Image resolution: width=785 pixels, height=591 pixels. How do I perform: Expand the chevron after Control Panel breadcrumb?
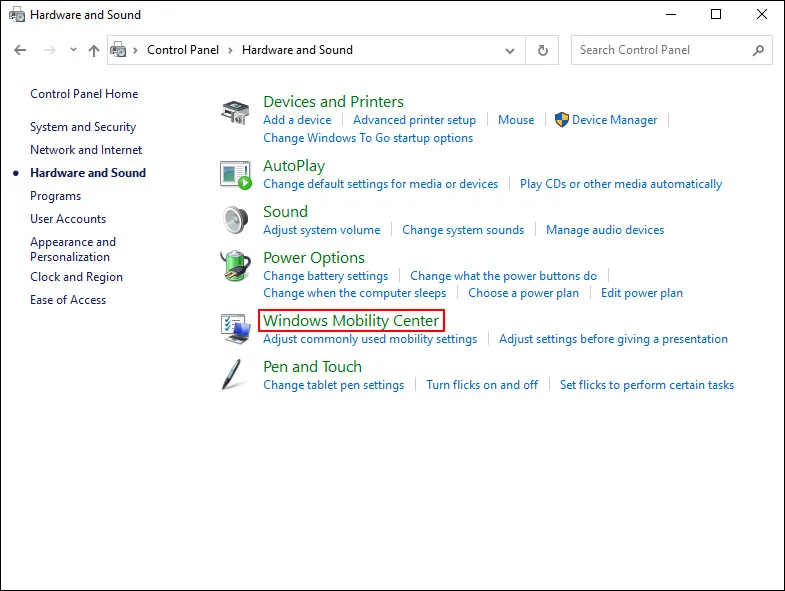(230, 51)
